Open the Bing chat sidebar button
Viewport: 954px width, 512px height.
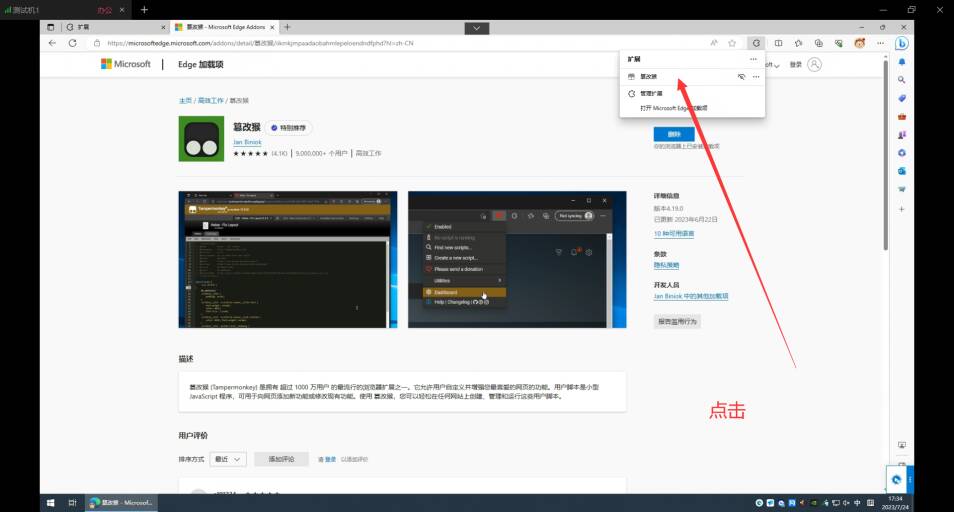902,43
